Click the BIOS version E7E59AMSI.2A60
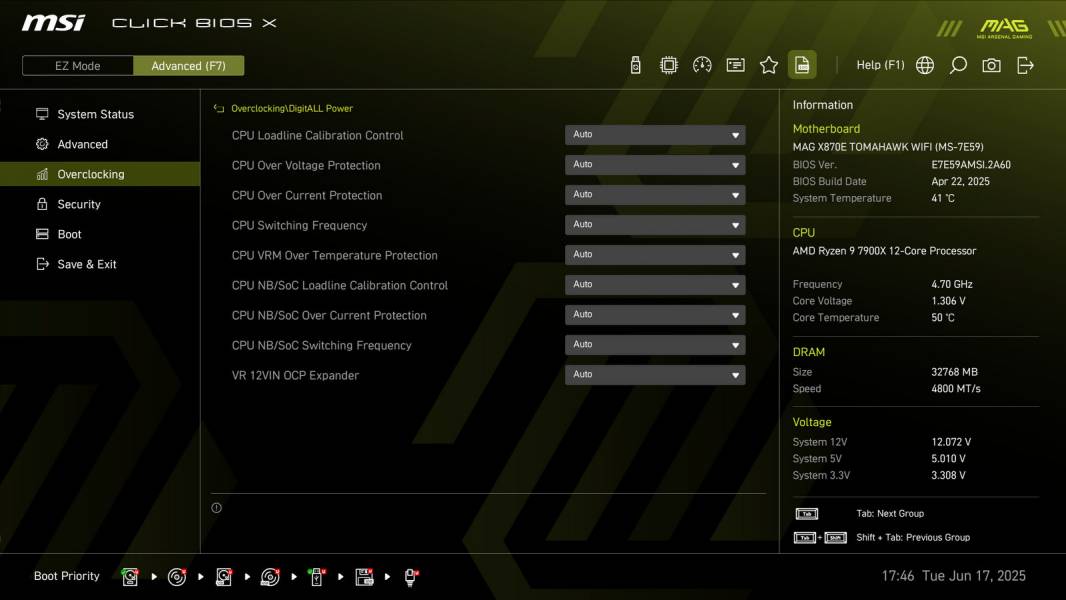Viewport: 1066px width, 600px height. click(971, 164)
